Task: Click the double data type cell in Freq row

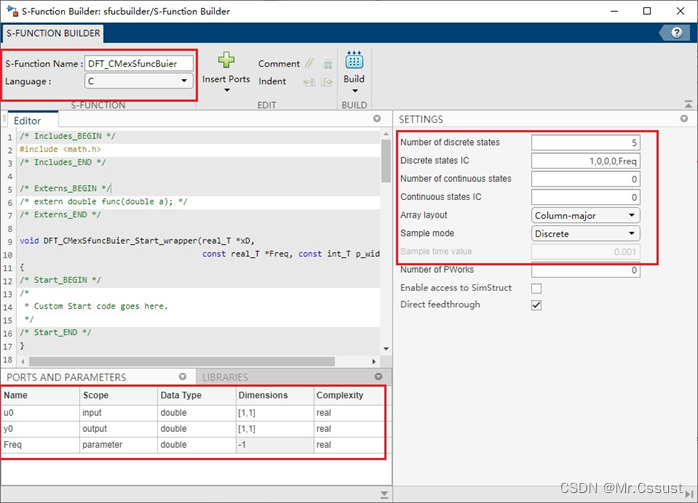Action: tap(196, 445)
